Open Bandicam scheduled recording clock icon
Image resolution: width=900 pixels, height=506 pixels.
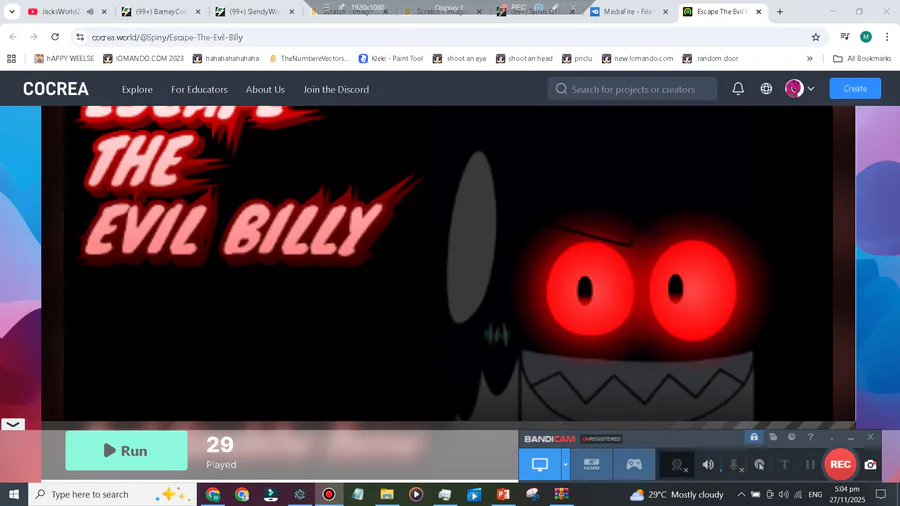point(792,437)
